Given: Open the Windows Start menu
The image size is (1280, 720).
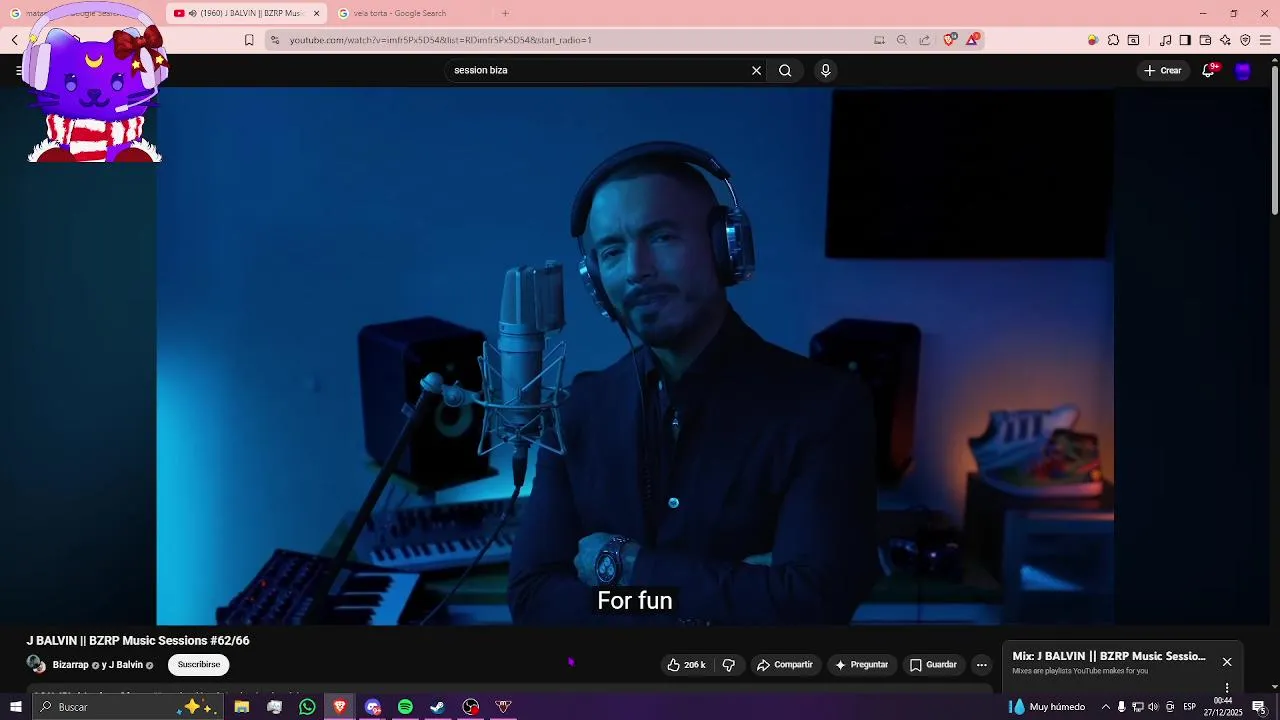Looking at the screenshot, I should [15, 707].
